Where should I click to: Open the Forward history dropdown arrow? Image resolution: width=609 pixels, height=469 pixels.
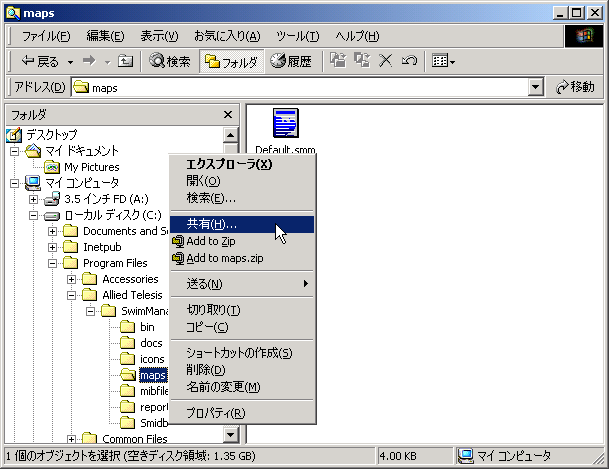(x=107, y=62)
